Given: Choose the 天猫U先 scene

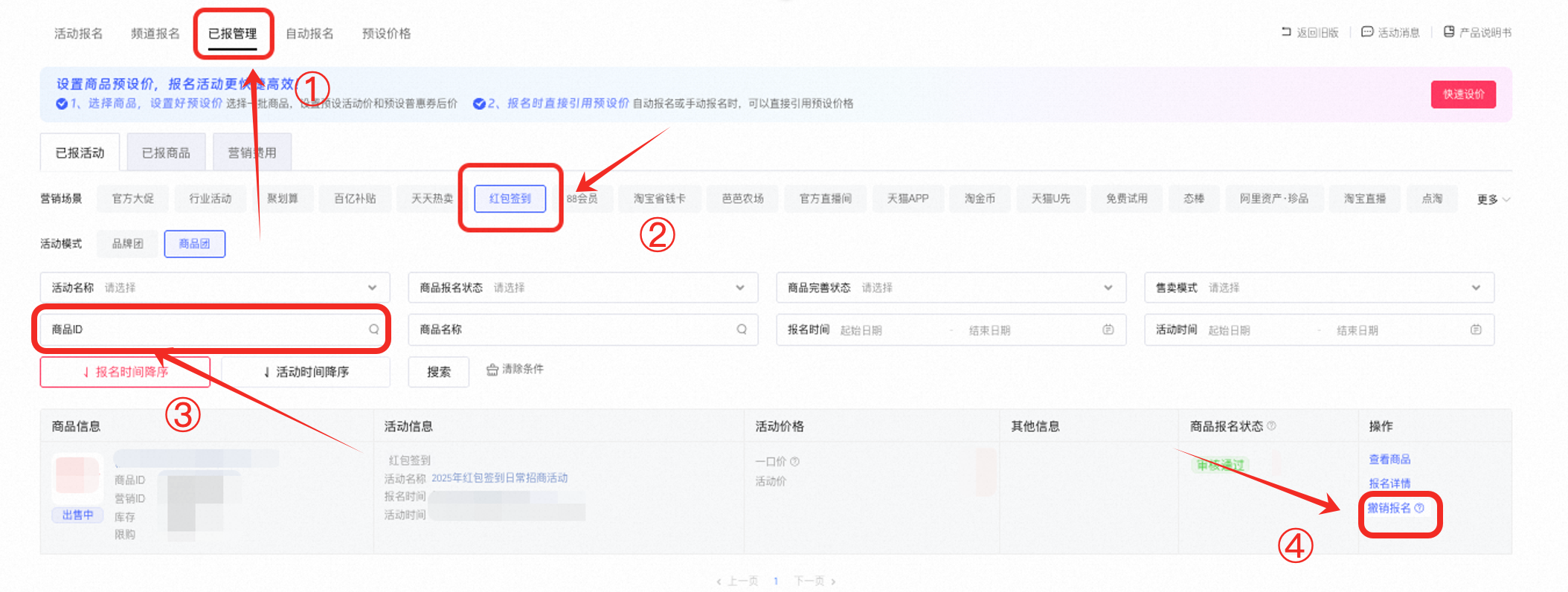Looking at the screenshot, I should (x=1050, y=199).
